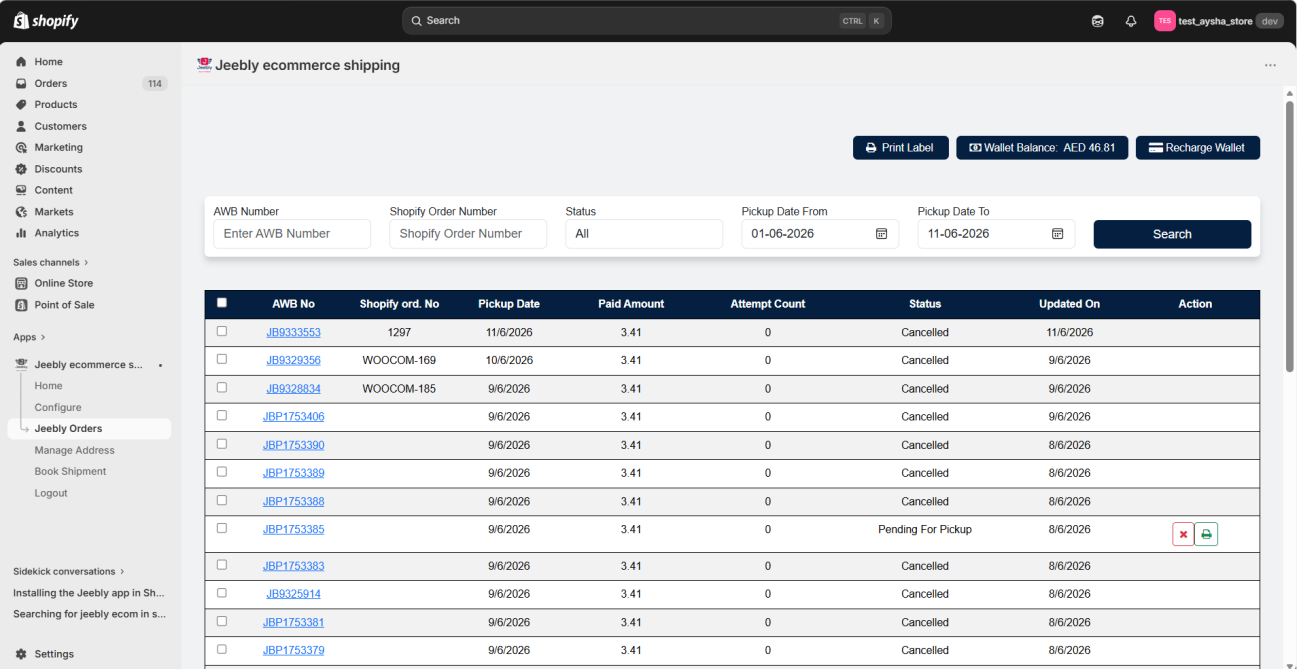Toggle the select-all checkbox in table header
Screen dimensions: 1299x669
pos(222,303)
